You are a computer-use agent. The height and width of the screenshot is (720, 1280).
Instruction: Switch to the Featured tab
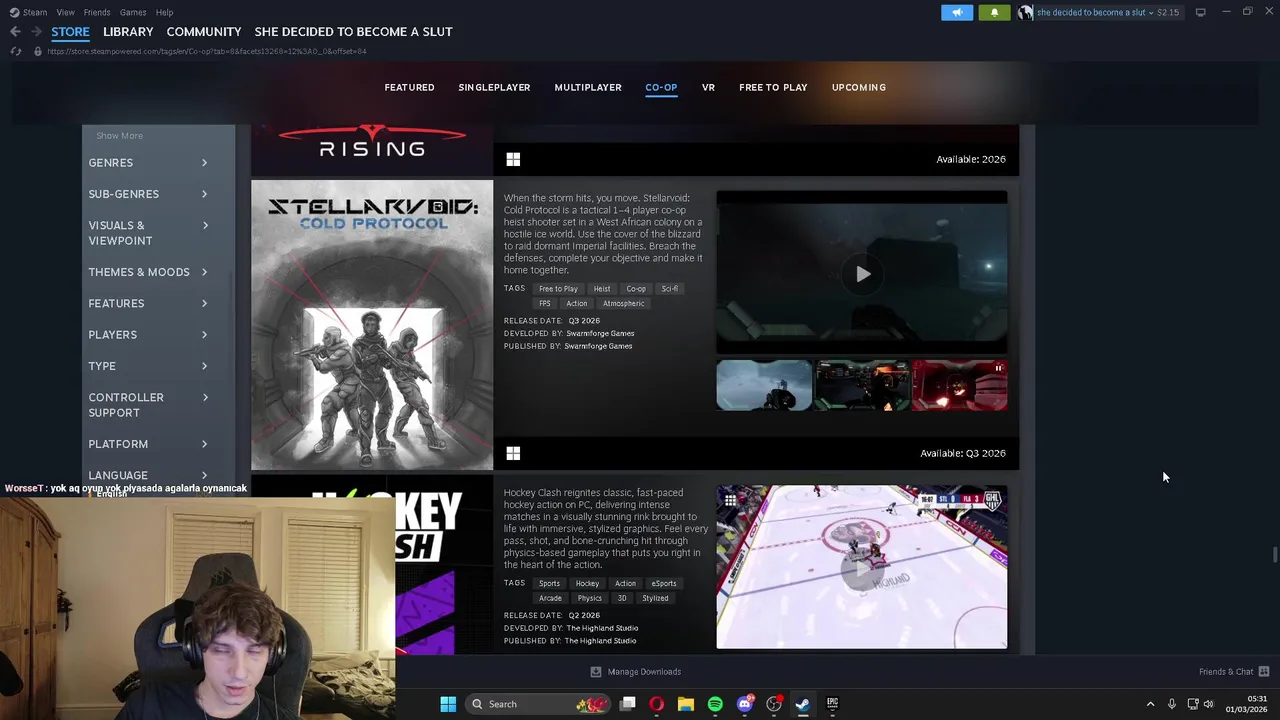point(409,87)
